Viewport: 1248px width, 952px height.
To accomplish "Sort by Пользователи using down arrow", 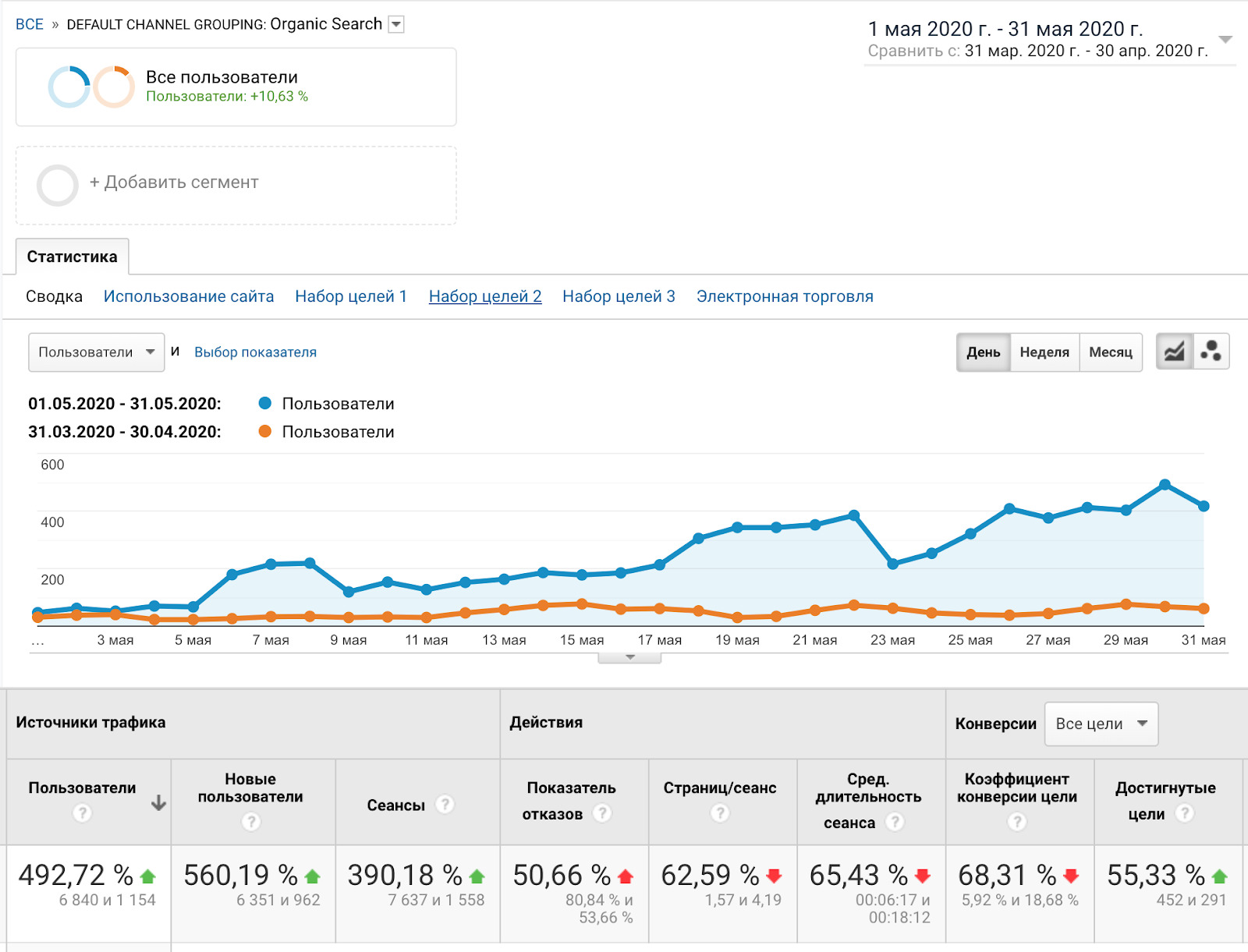I will coord(158,803).
